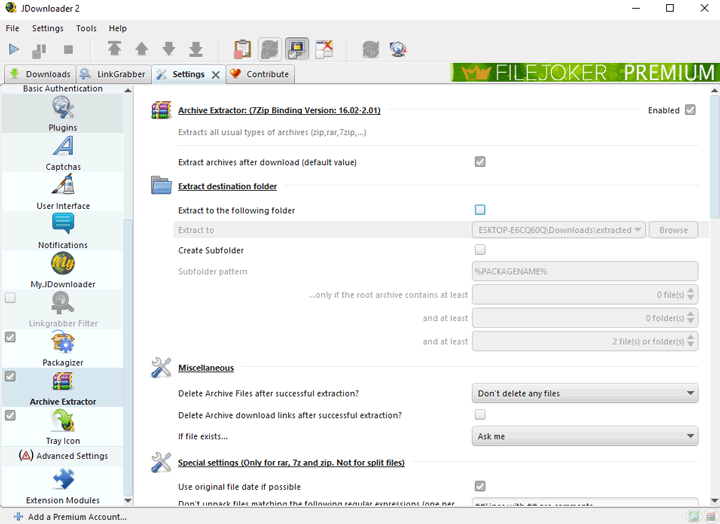
Task: Open the Tools menu
Action: click(x=86, y=28)
